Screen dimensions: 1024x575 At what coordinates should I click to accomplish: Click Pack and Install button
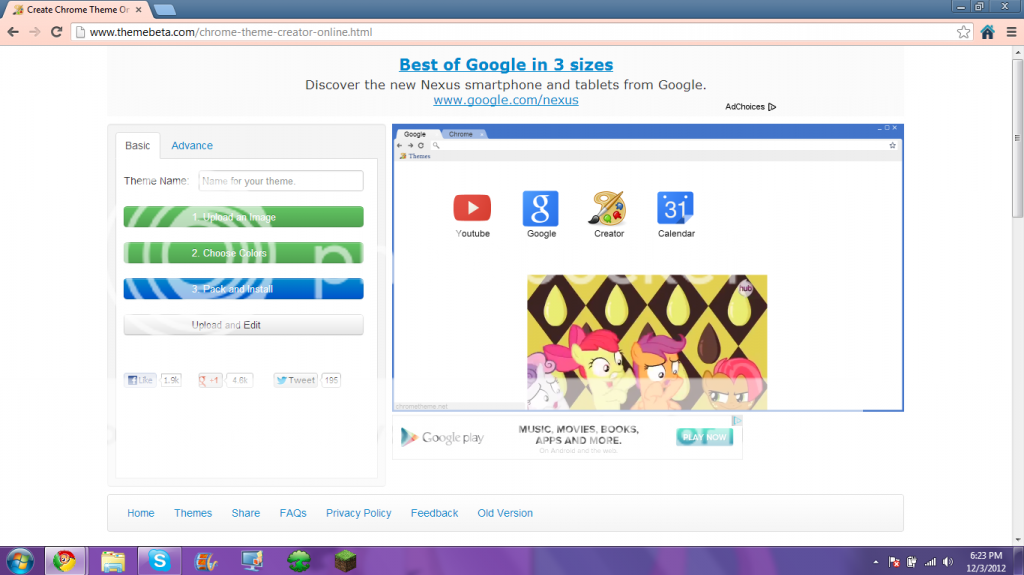tap(243, 289)
